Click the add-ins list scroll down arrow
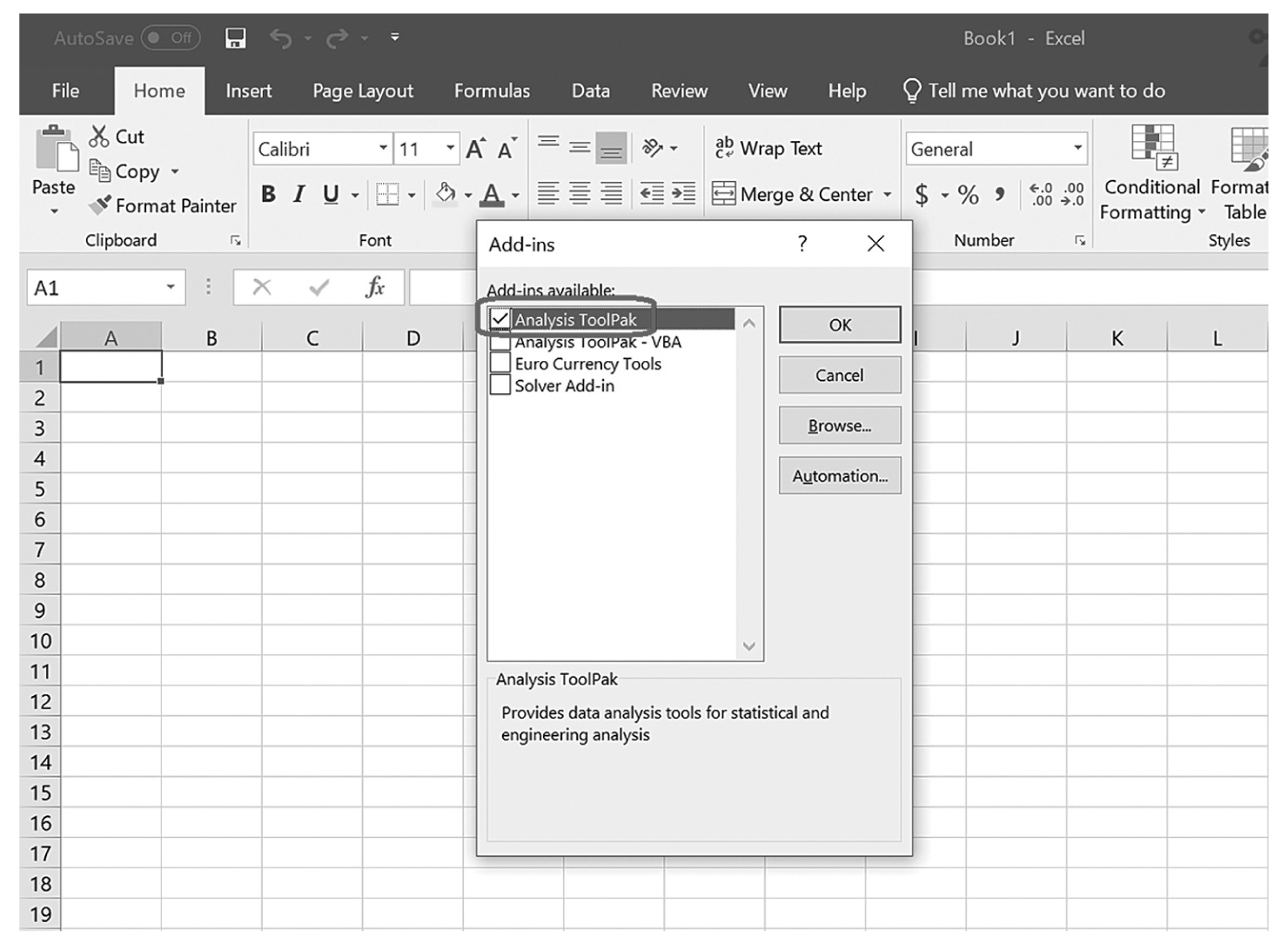This screenshot has width=1288, height=950. [x=749, y=646]
